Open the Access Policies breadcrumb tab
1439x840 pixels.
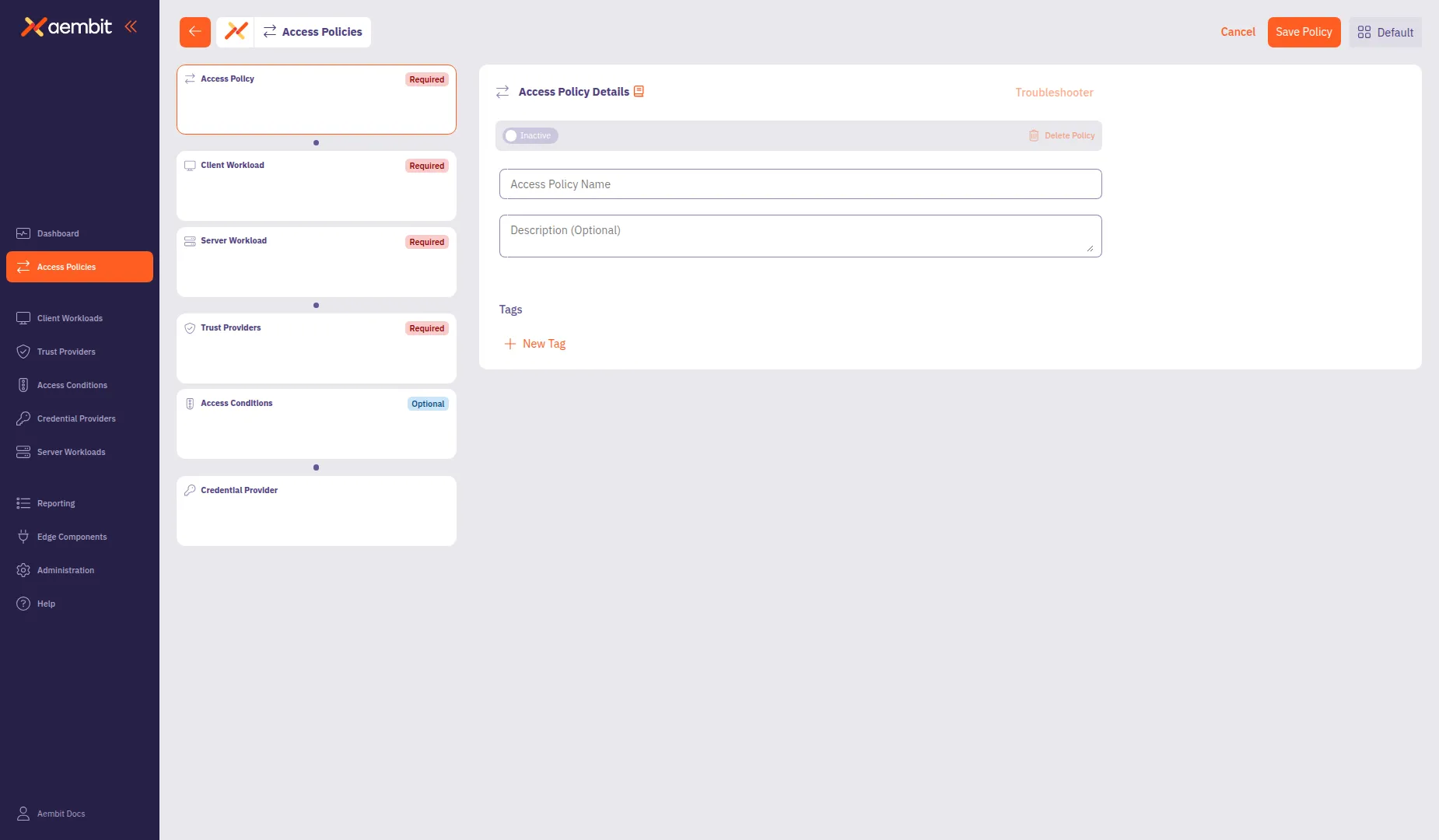[313, 32]
